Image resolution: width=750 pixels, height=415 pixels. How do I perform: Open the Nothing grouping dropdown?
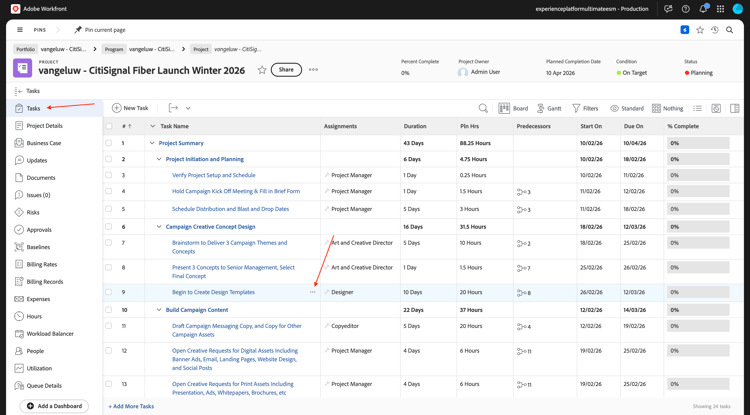(x=667, y=108)
